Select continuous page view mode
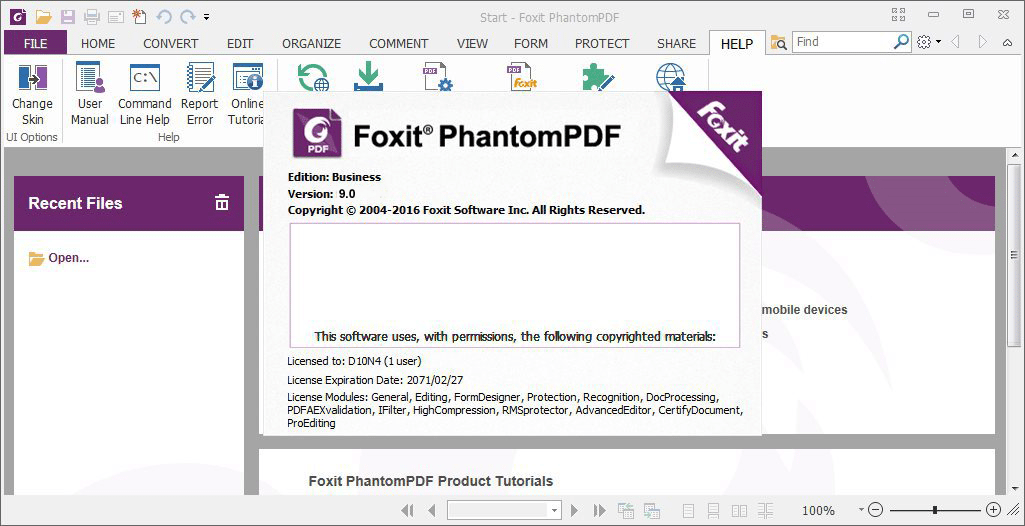The width and height of the screenshot is (1025, 526). [713, 510]
